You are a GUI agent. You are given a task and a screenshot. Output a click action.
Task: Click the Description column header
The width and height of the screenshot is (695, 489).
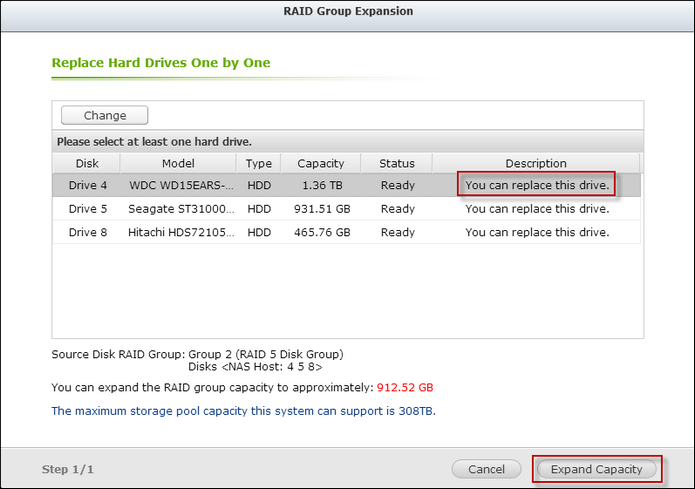coord(536,163)
